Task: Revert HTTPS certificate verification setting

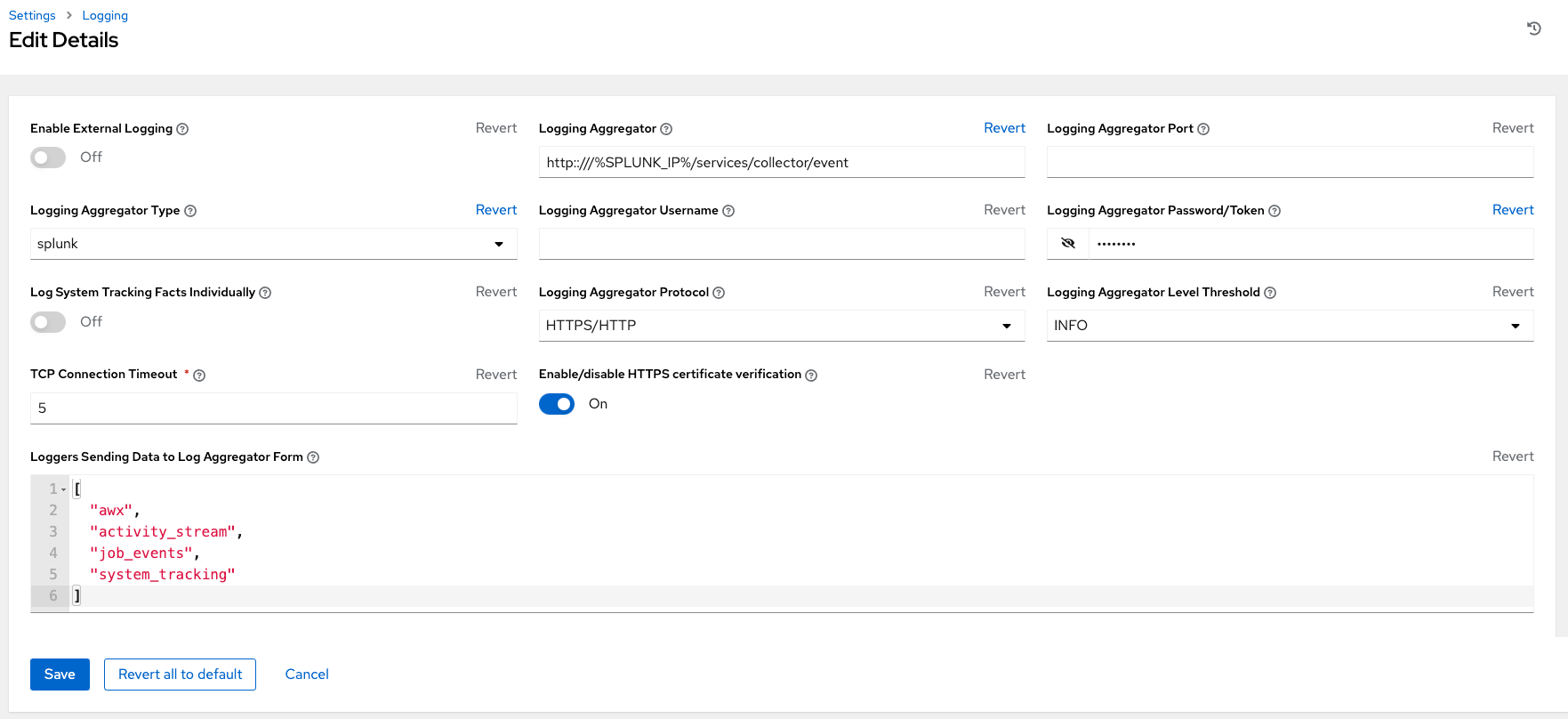Action: point(1004,375)
